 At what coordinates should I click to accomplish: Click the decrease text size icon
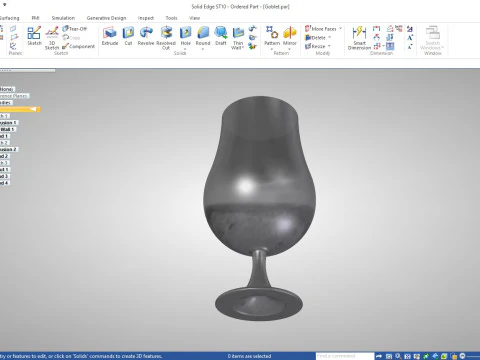410,46
